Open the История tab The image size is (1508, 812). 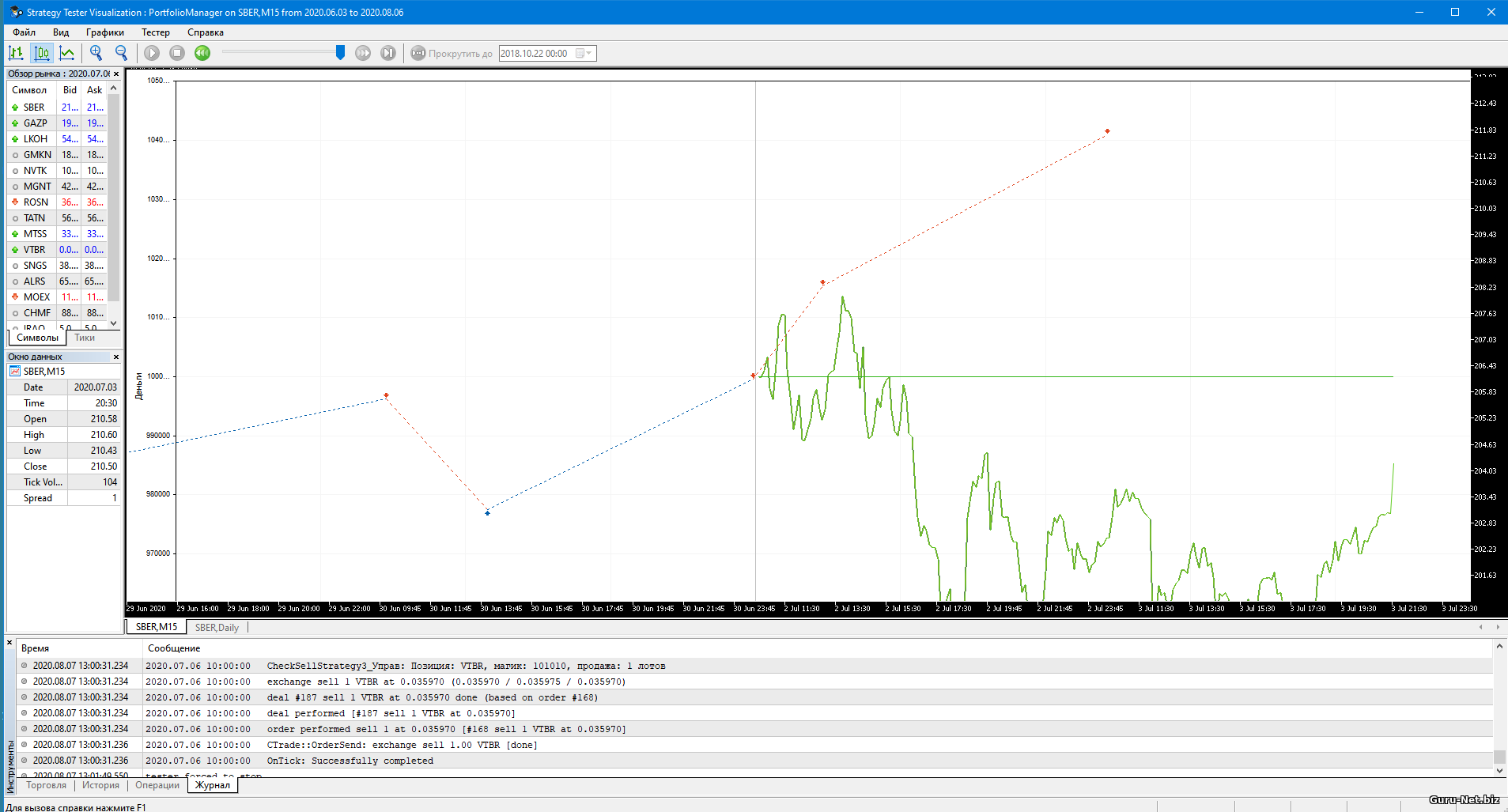100,785
